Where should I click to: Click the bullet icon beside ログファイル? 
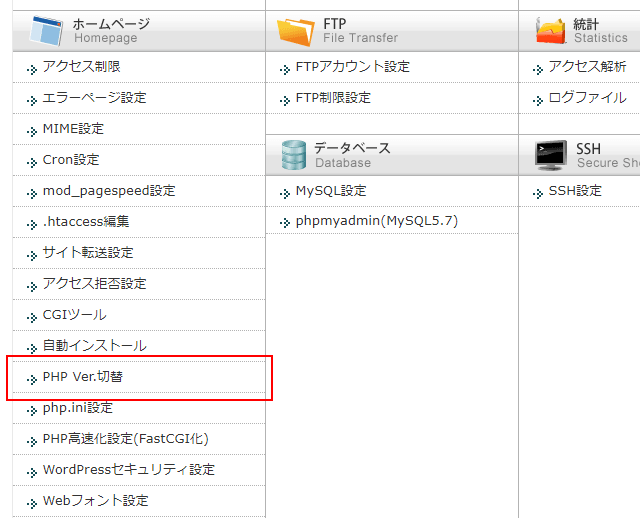point(538,100)
